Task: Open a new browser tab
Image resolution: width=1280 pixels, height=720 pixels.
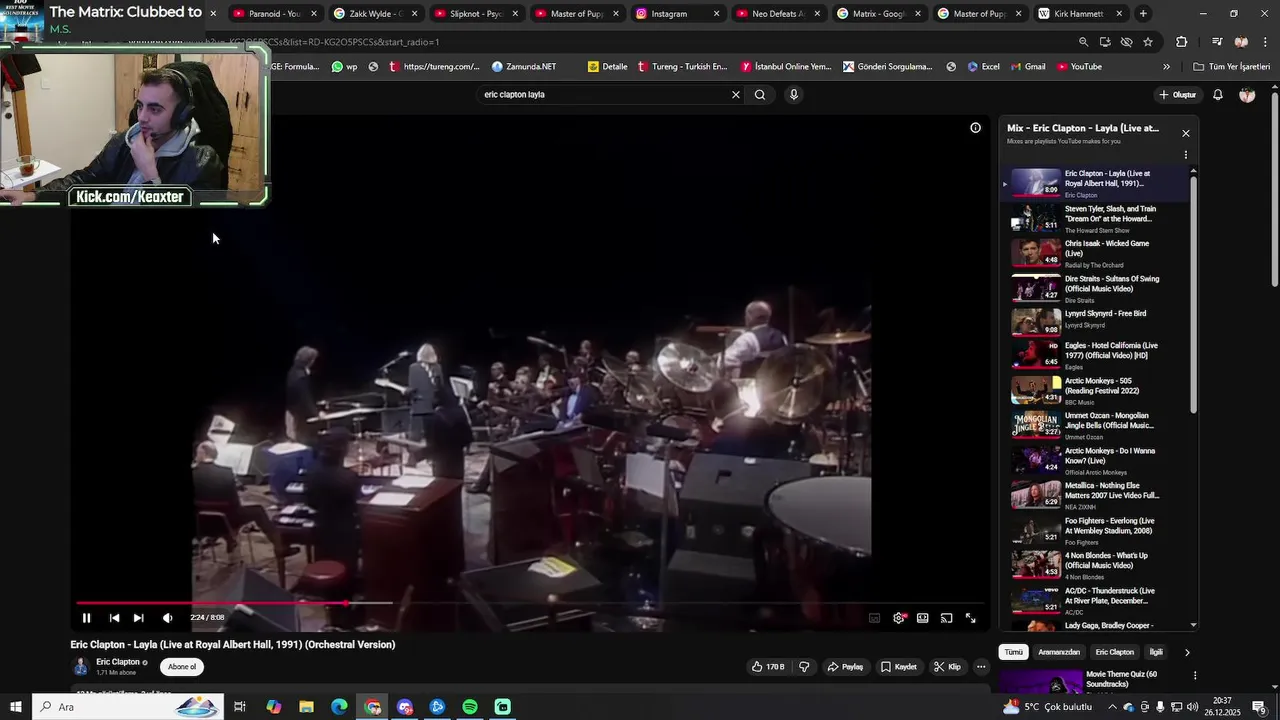Action: pyautogui.click(x=1143, y=14)
